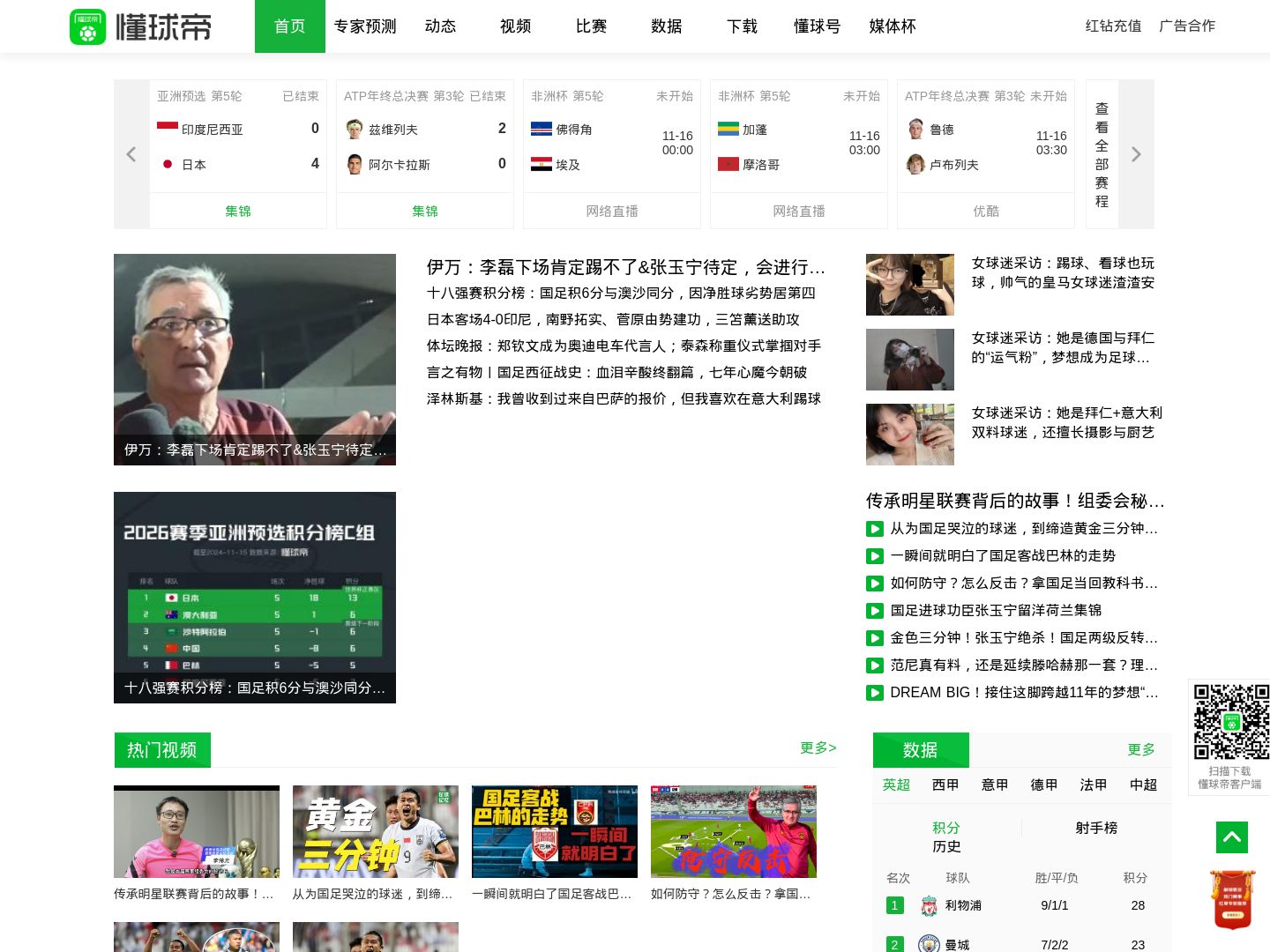Read 日本客场4-0印尼 headline
Image resolution: width=1270 pixels, height=952 pixels.
pyautogui.click(x=613, y=319)
